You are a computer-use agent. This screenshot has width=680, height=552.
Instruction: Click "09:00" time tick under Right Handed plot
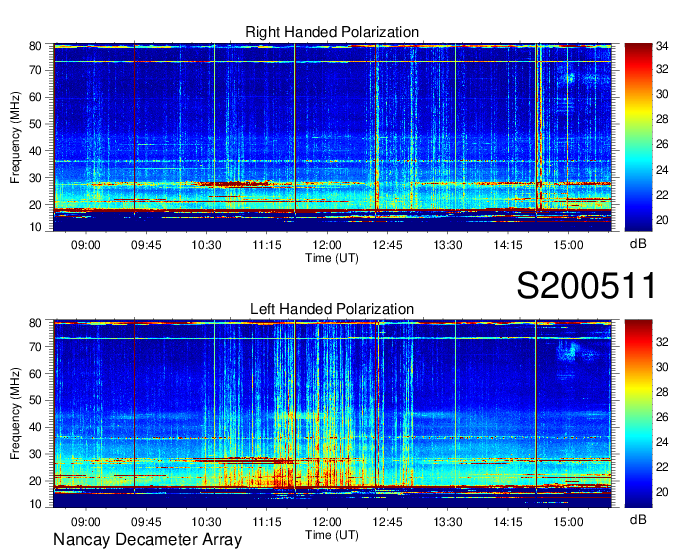pos(85,245)
